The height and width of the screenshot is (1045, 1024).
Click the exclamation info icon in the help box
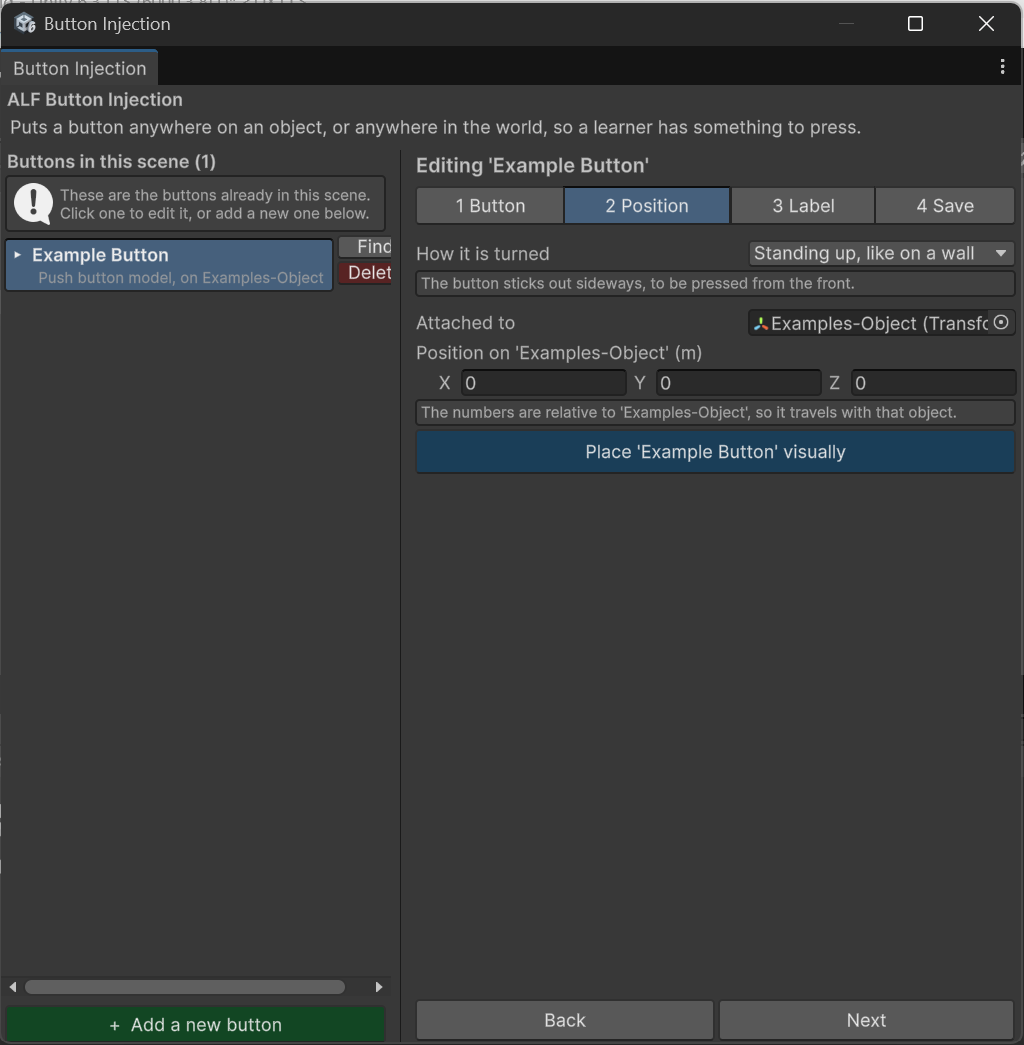tap(33, 203)
